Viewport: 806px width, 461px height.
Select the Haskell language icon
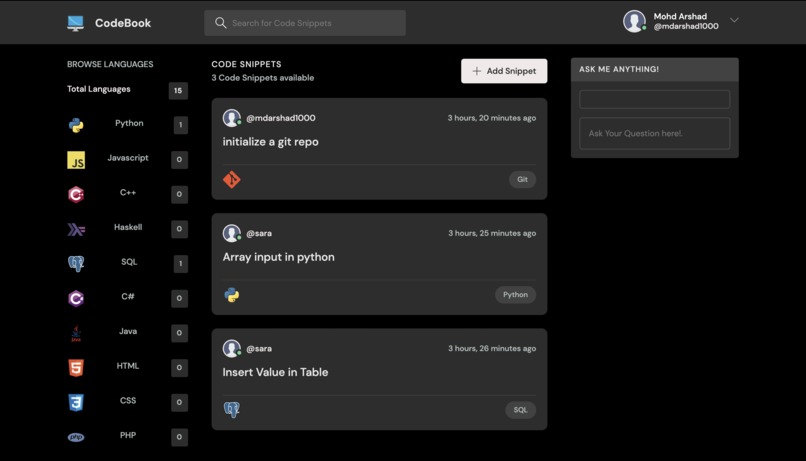pos(76,229)
